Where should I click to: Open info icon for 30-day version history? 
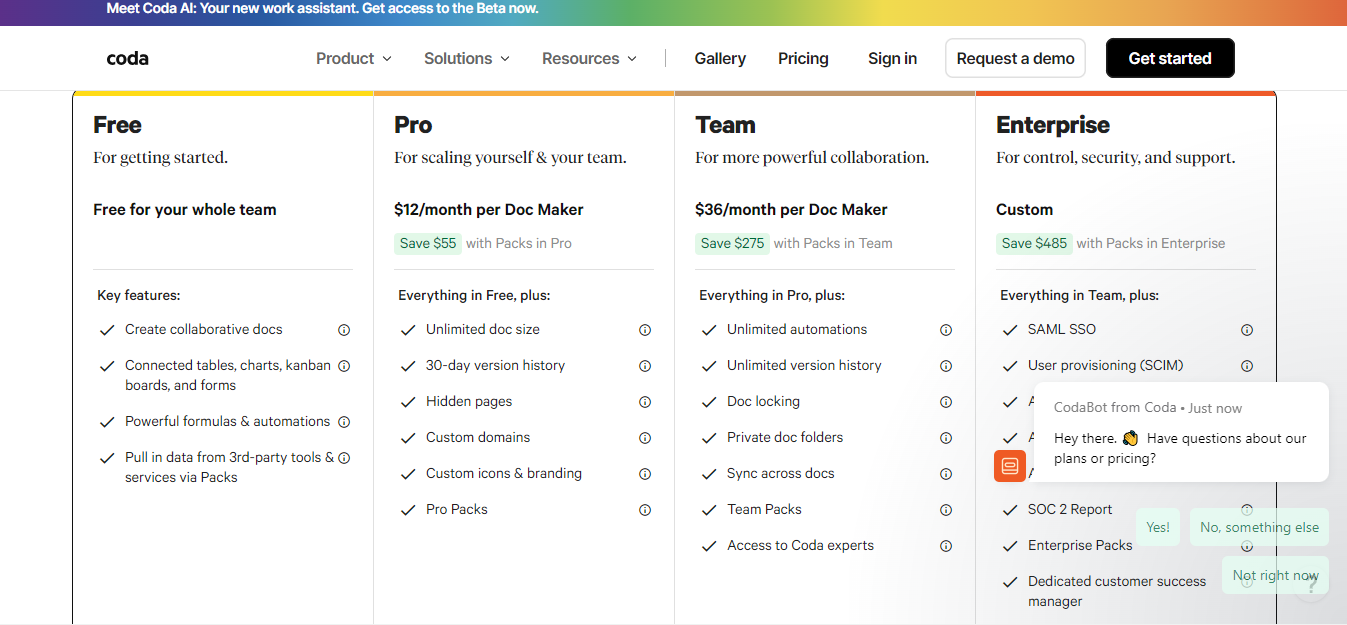pos(645,366)
